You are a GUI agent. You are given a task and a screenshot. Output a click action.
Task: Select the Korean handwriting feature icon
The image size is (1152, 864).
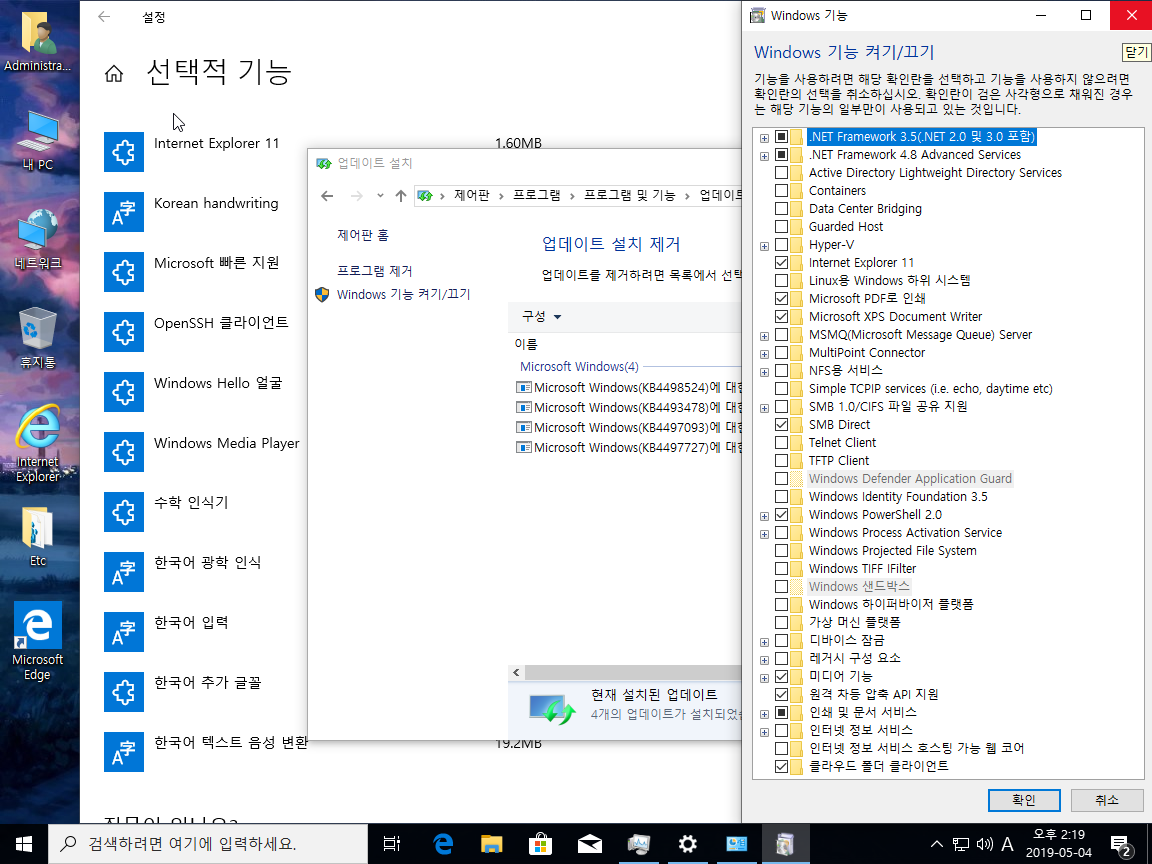pyautogui.click(x=123, y=212)
